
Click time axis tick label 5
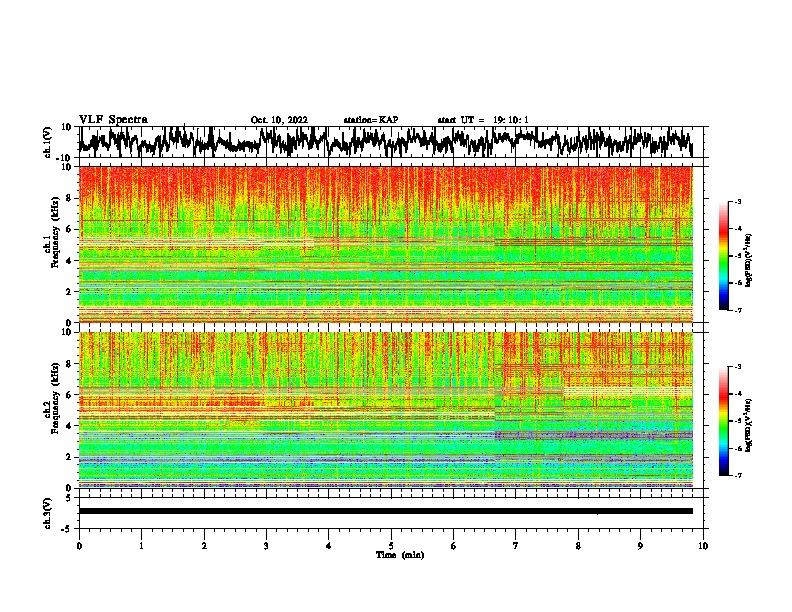391,546
